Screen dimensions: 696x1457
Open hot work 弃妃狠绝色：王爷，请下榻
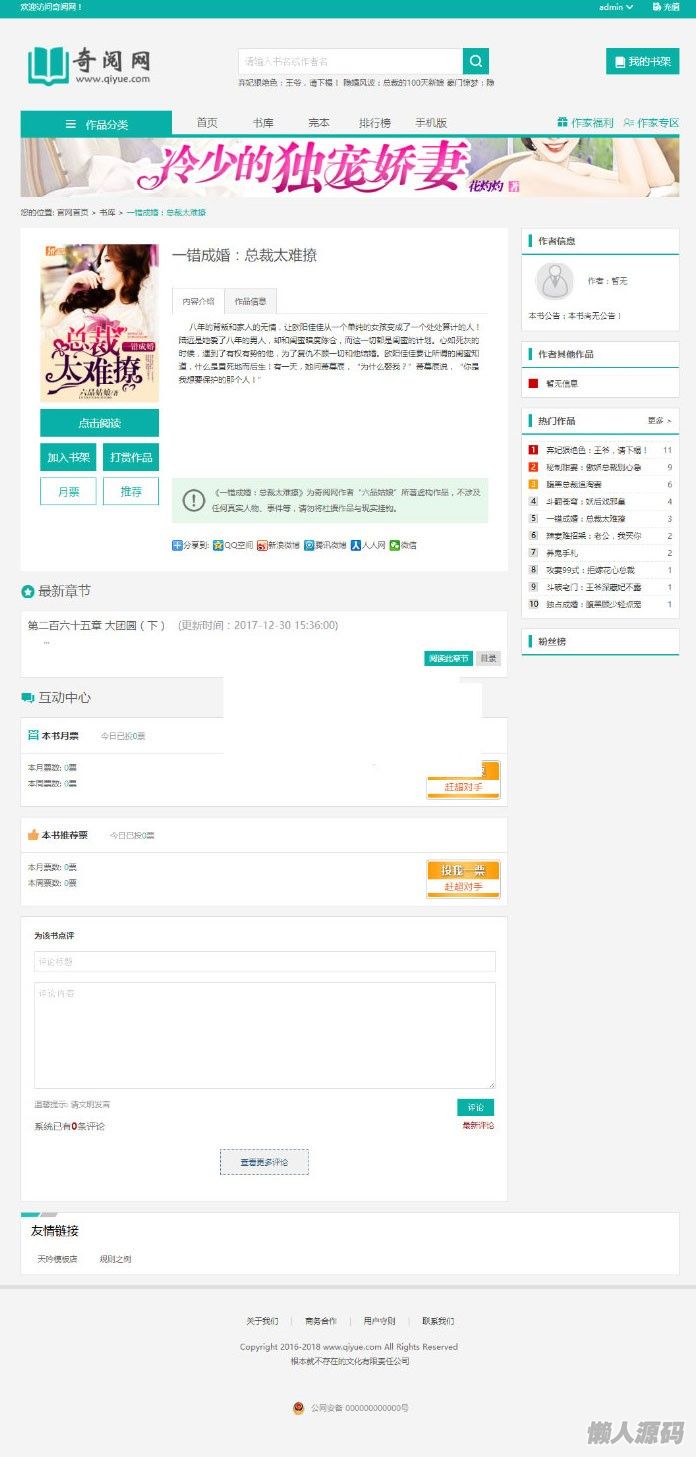[x=596, y=450]
